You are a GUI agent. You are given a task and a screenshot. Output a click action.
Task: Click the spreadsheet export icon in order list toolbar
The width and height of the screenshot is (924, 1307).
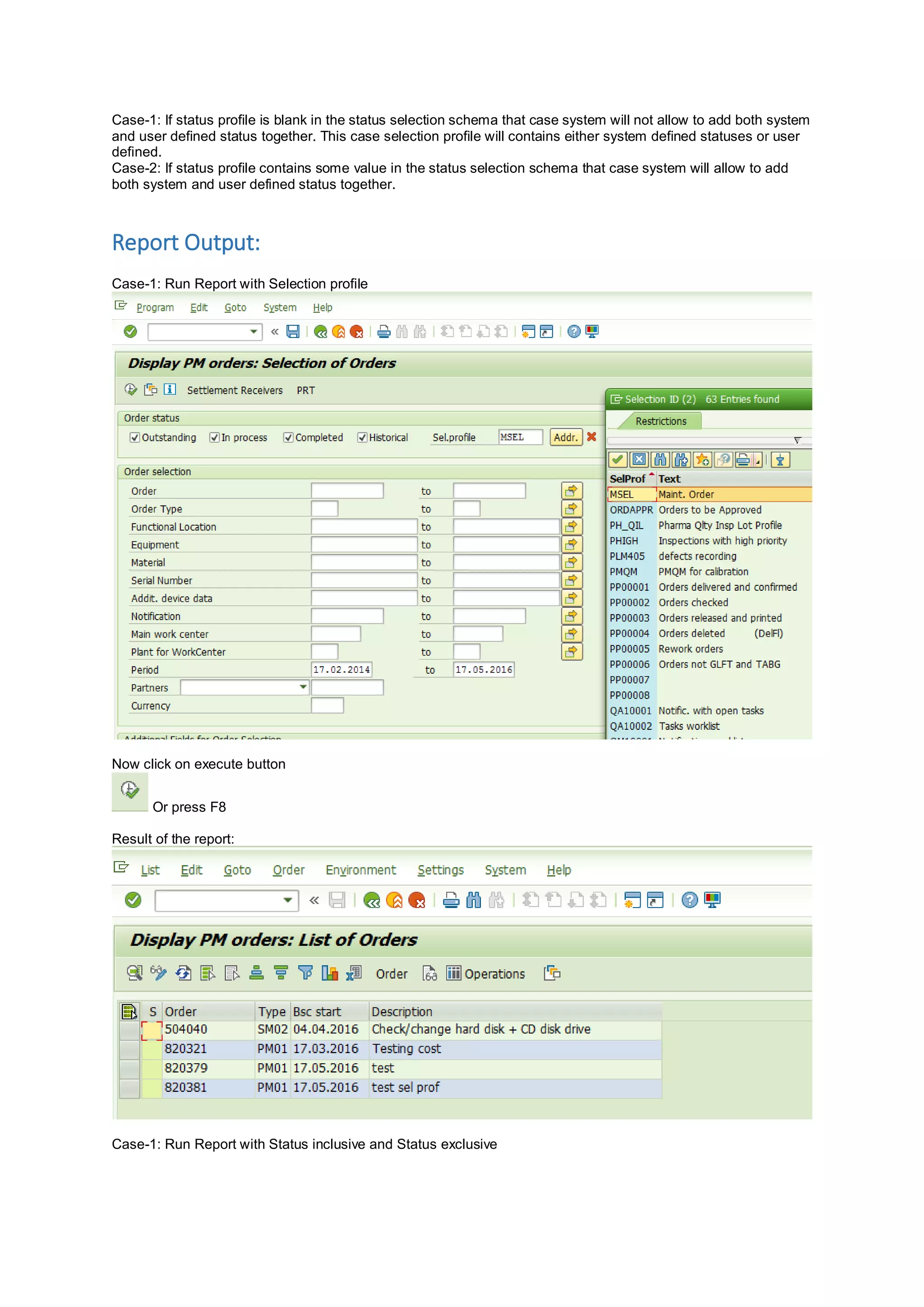[354, 973]
